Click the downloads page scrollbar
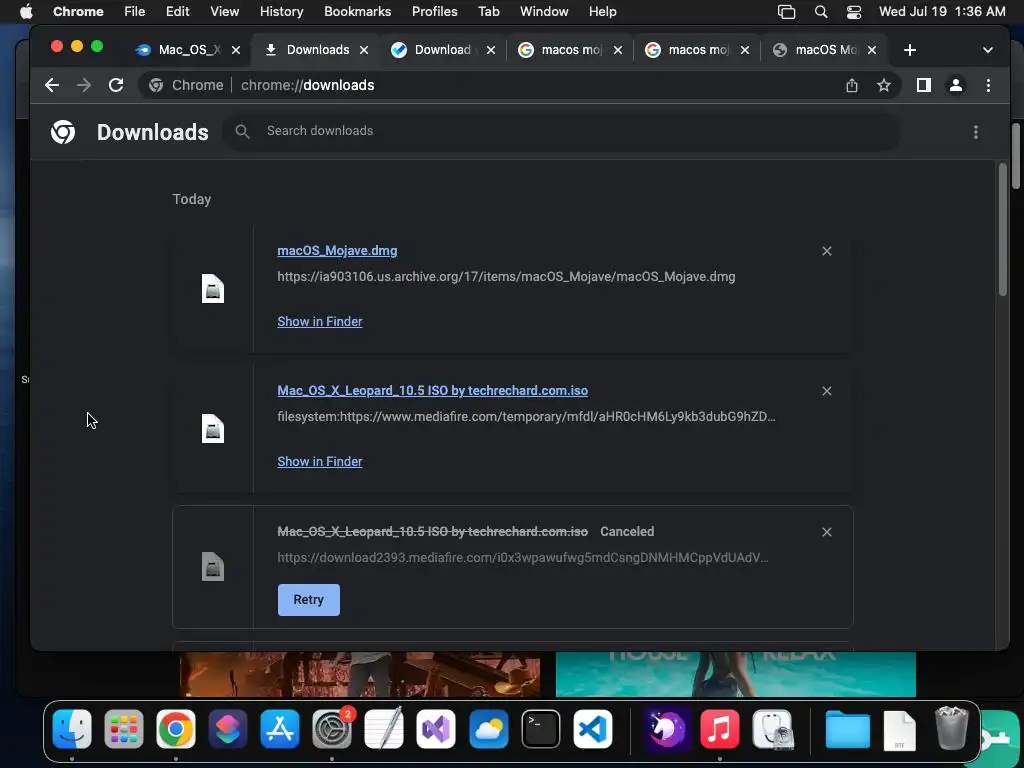This screenshot has width=1024, height=768. [1002, 229]
